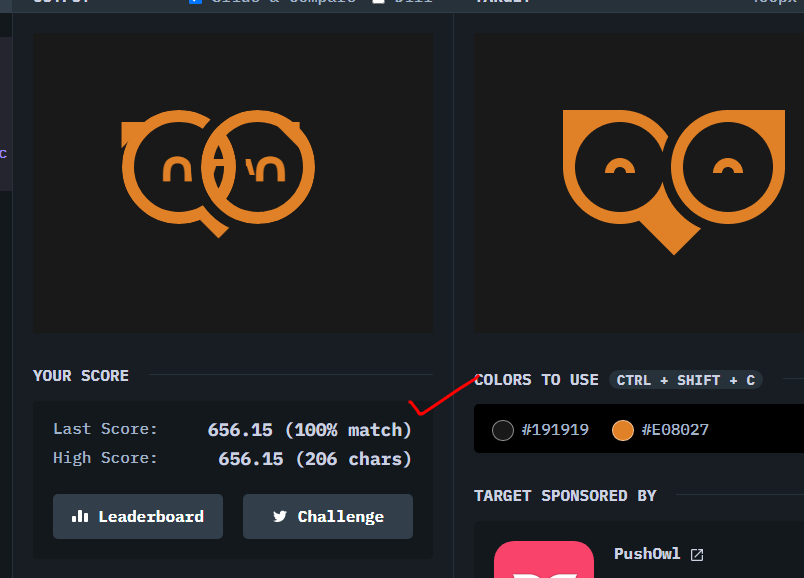Screen dimensions: 804x578
Task: Click the TARGET SPONSORED BY heading
Action: (x=565, y=495)
